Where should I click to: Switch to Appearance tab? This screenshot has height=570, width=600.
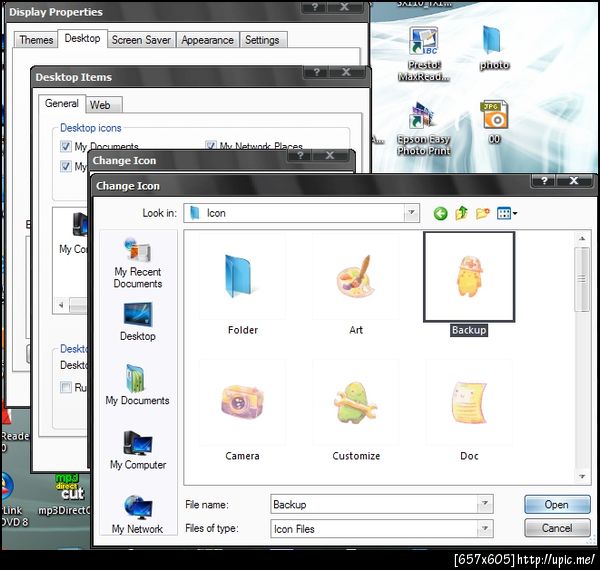pyautogui.click(x=207, y=40)
